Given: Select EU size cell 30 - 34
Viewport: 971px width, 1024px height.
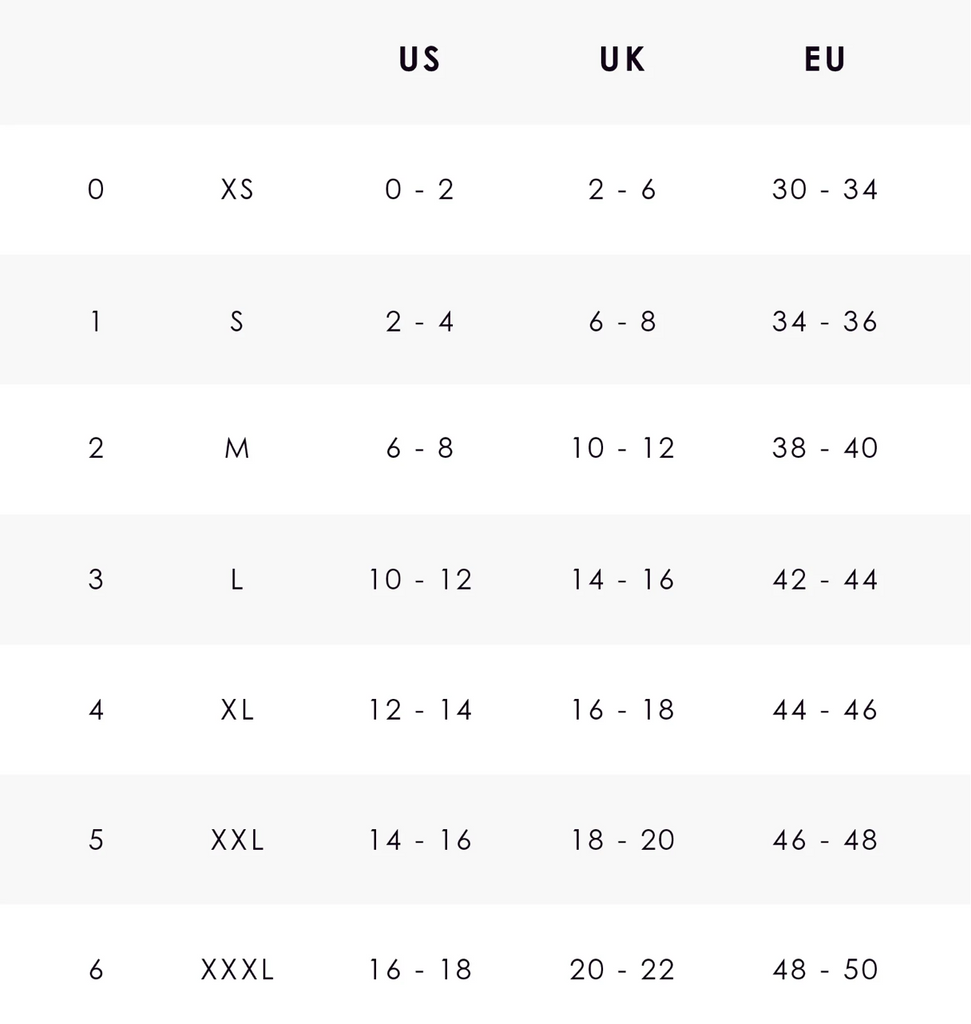Looking at the screenshot, I should coord(825,189).
